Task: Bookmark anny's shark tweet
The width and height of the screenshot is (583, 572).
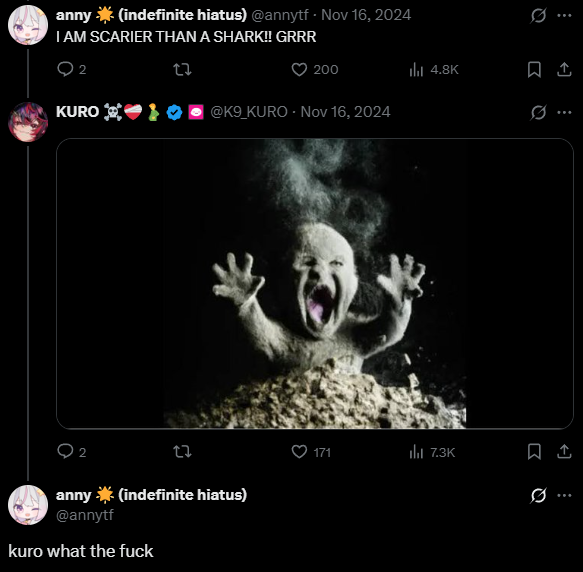Action: (534, 70)
